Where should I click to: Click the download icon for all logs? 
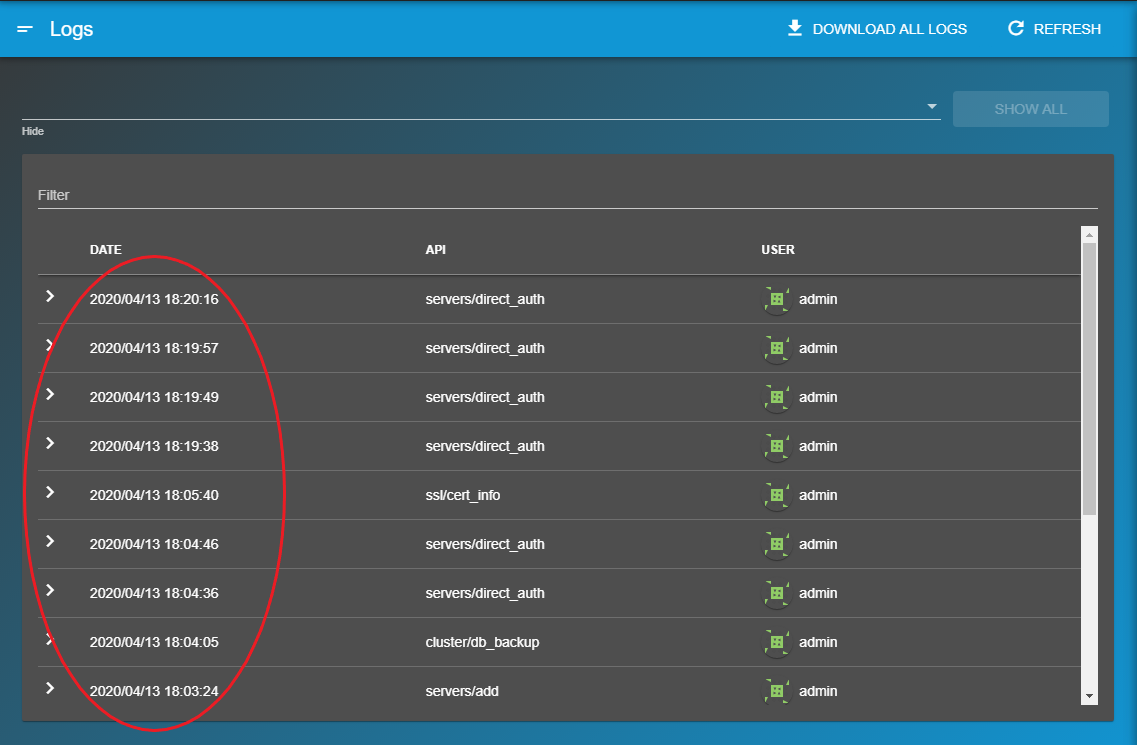[x=795, y=28]
